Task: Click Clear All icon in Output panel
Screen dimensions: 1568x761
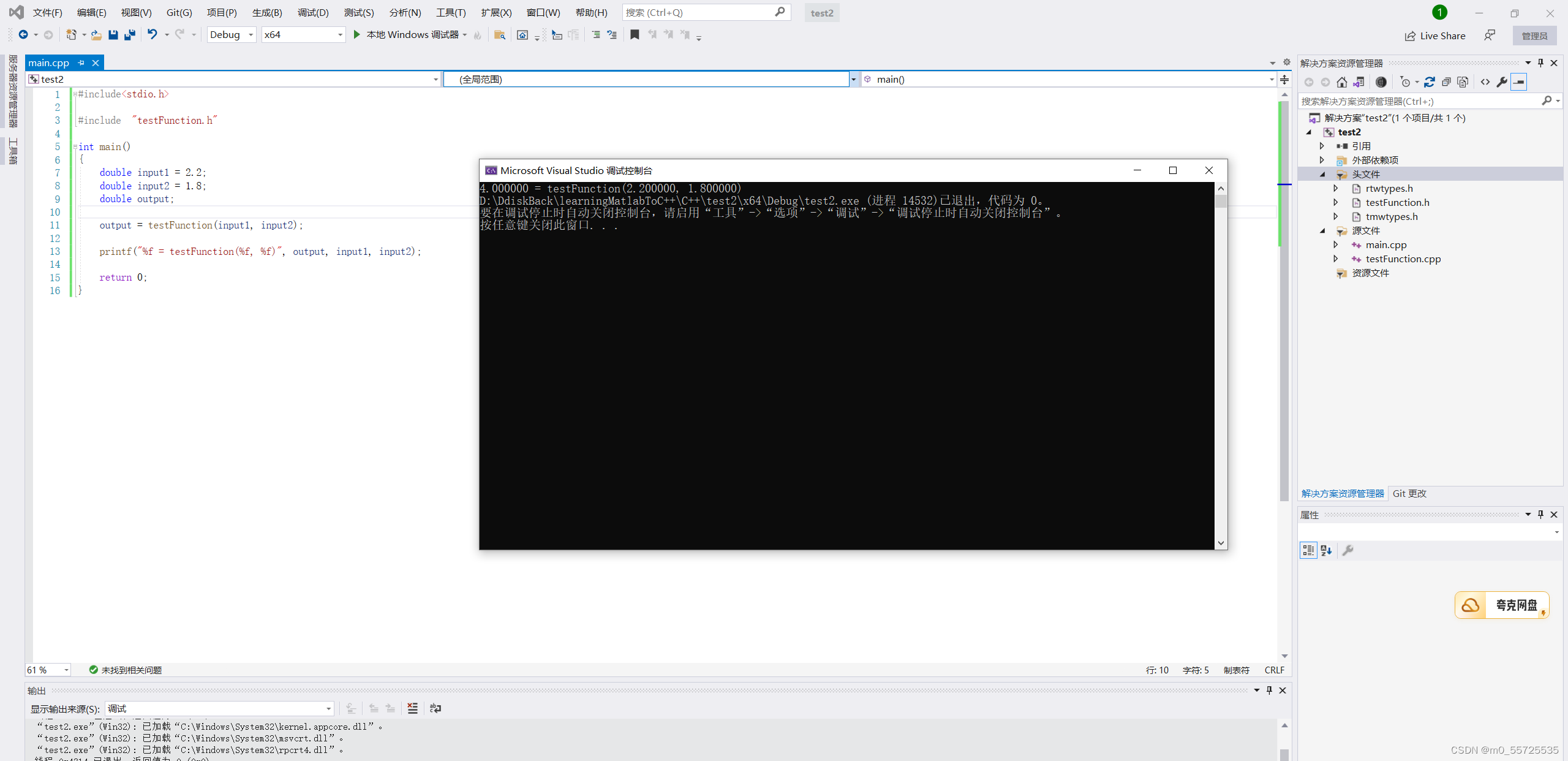Action: click(412, 708)
